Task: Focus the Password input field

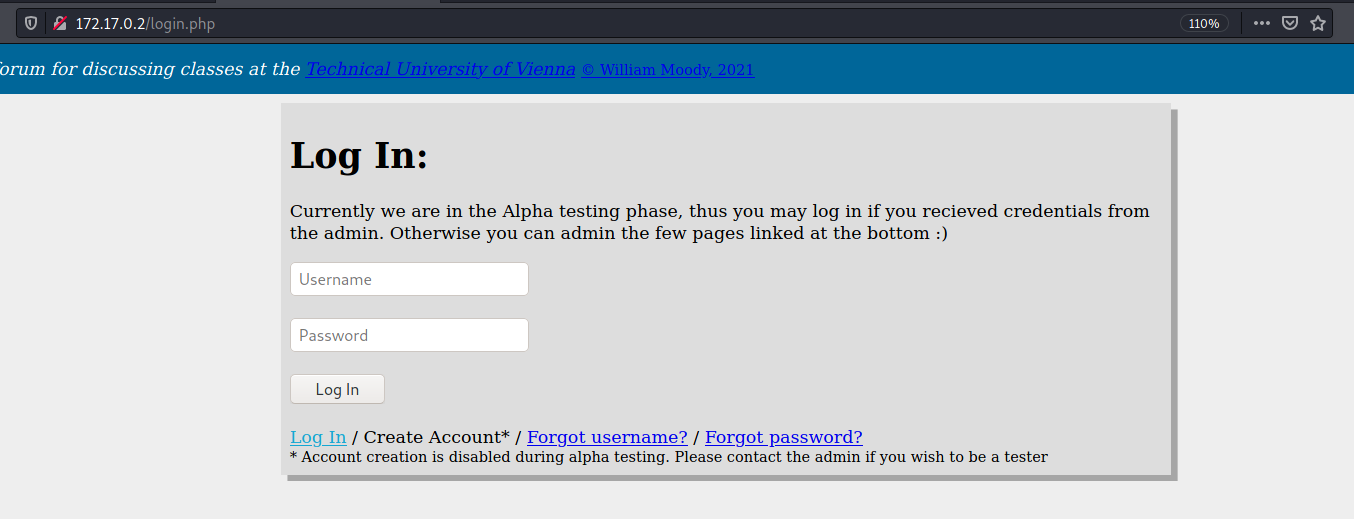Action: [409, 335]
